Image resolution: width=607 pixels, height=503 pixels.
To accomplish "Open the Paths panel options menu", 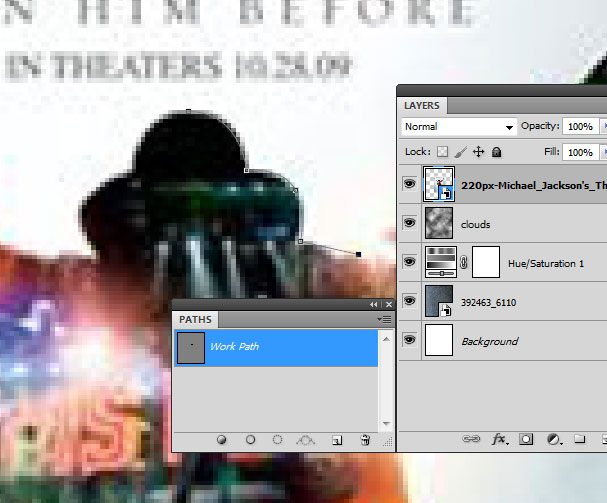I will click(x=384, y=319).
